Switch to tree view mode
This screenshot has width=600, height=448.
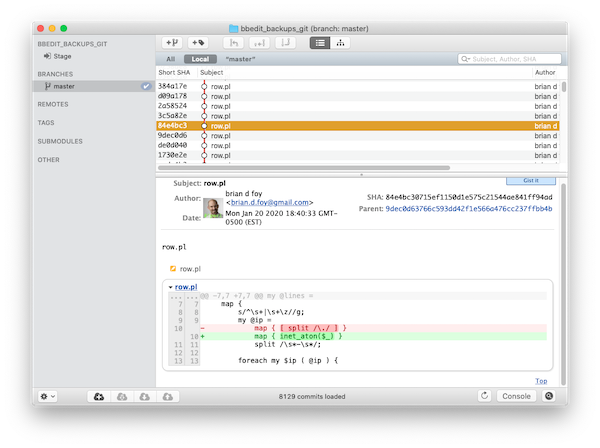point(340,43)
